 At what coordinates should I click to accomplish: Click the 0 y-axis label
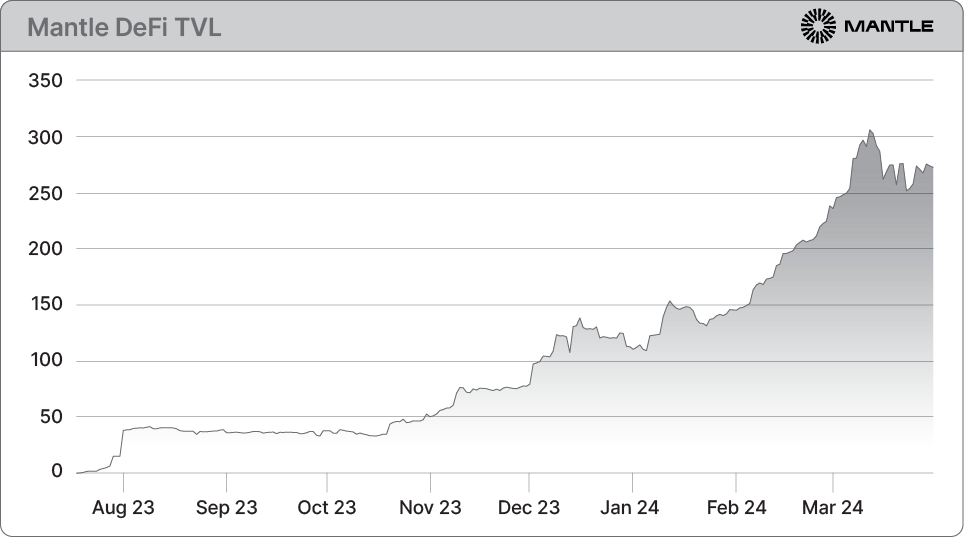(57, 471)
